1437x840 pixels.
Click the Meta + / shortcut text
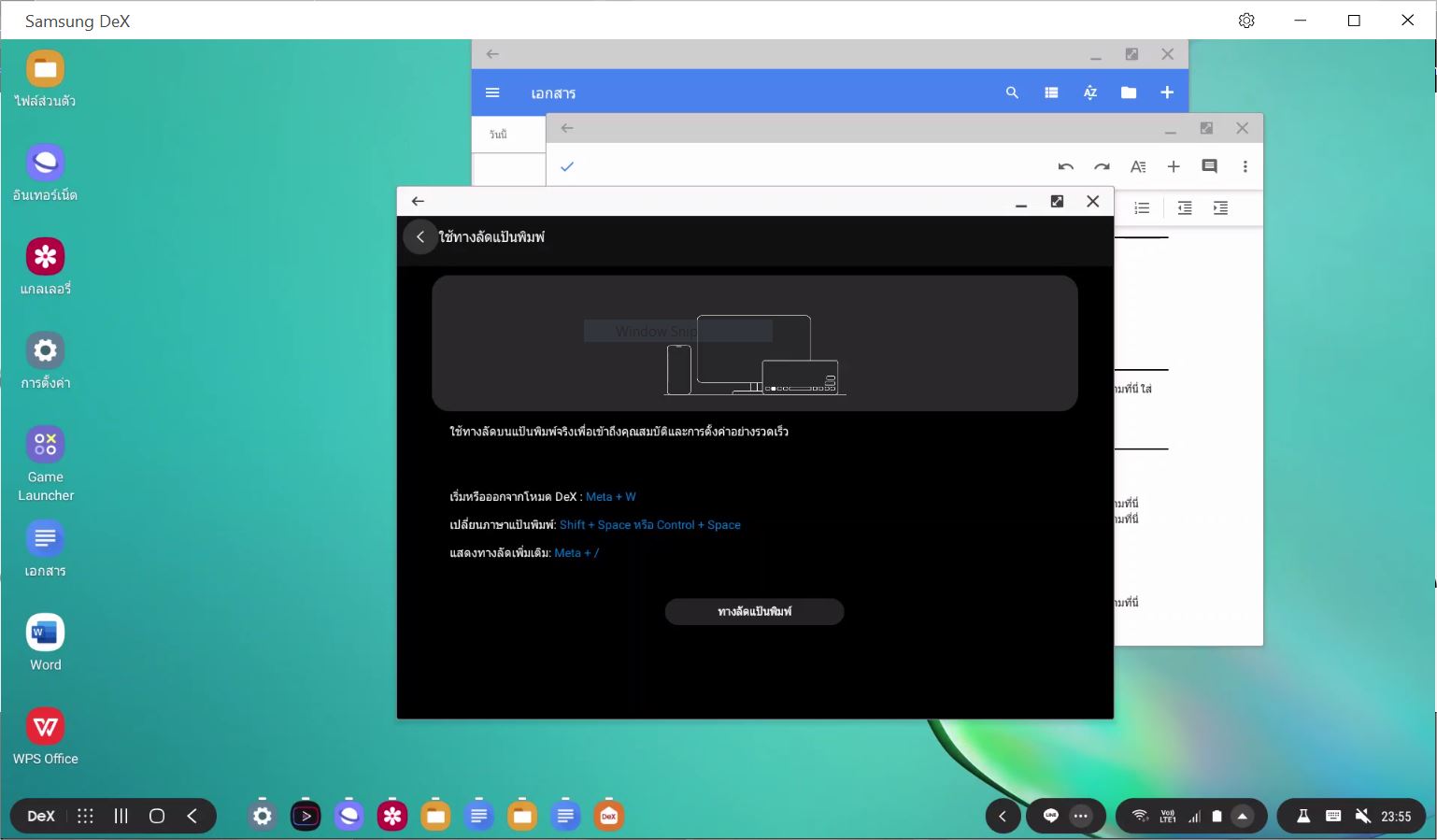(x=576, y=553)
